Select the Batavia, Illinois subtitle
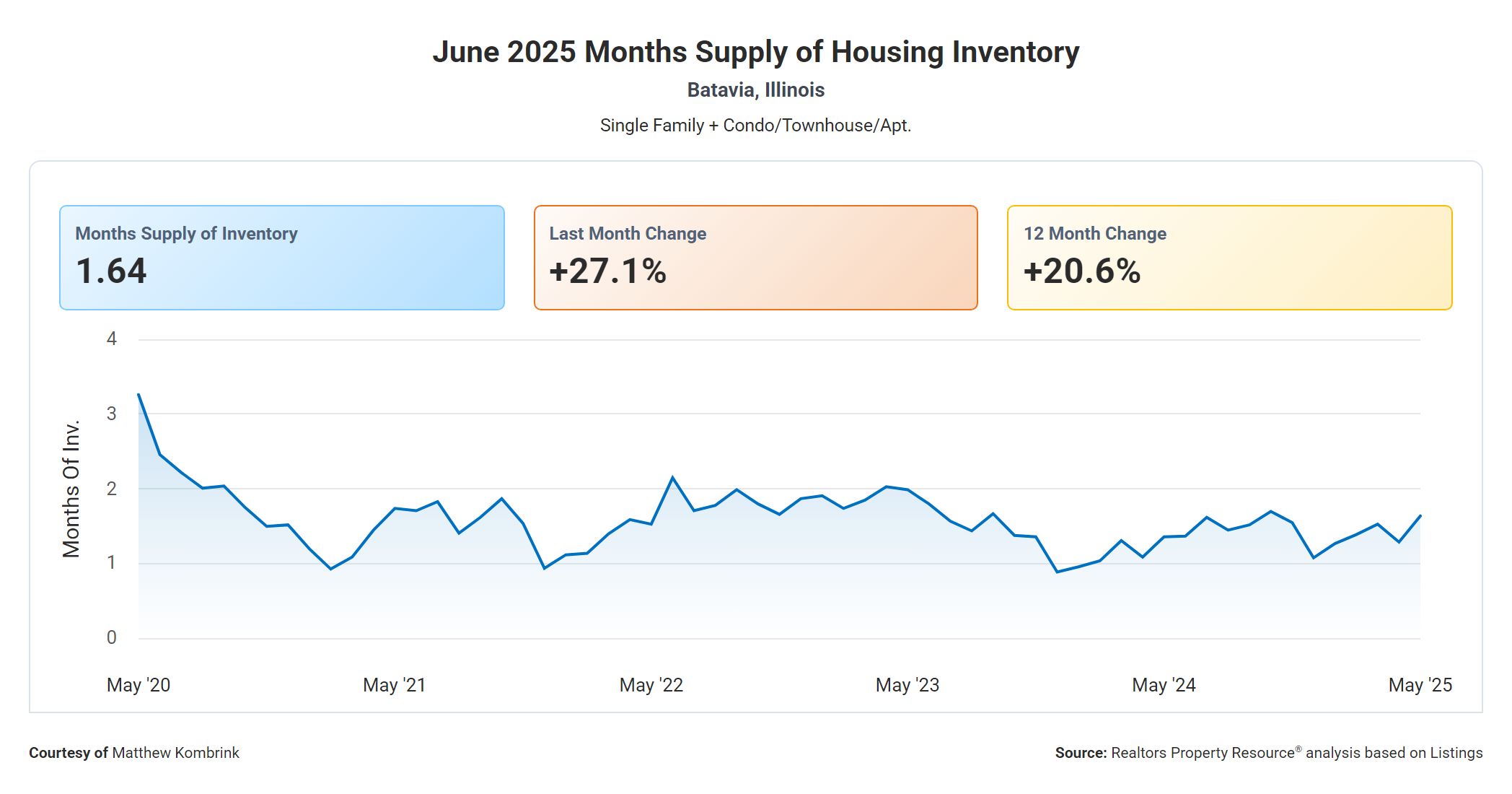The height and width of the screenshot is (794, 1512). pyautogui.click(x=755, y=90)
